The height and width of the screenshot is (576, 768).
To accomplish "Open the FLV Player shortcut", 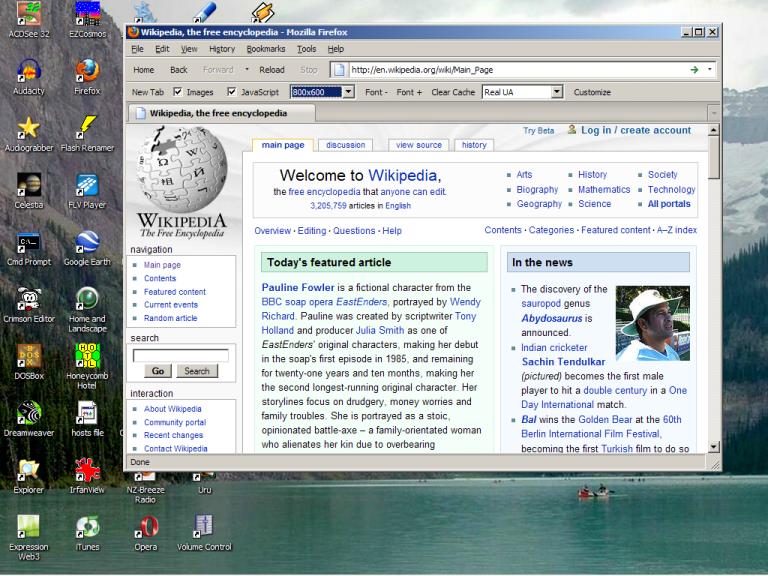I will click(x=87, y=191).
